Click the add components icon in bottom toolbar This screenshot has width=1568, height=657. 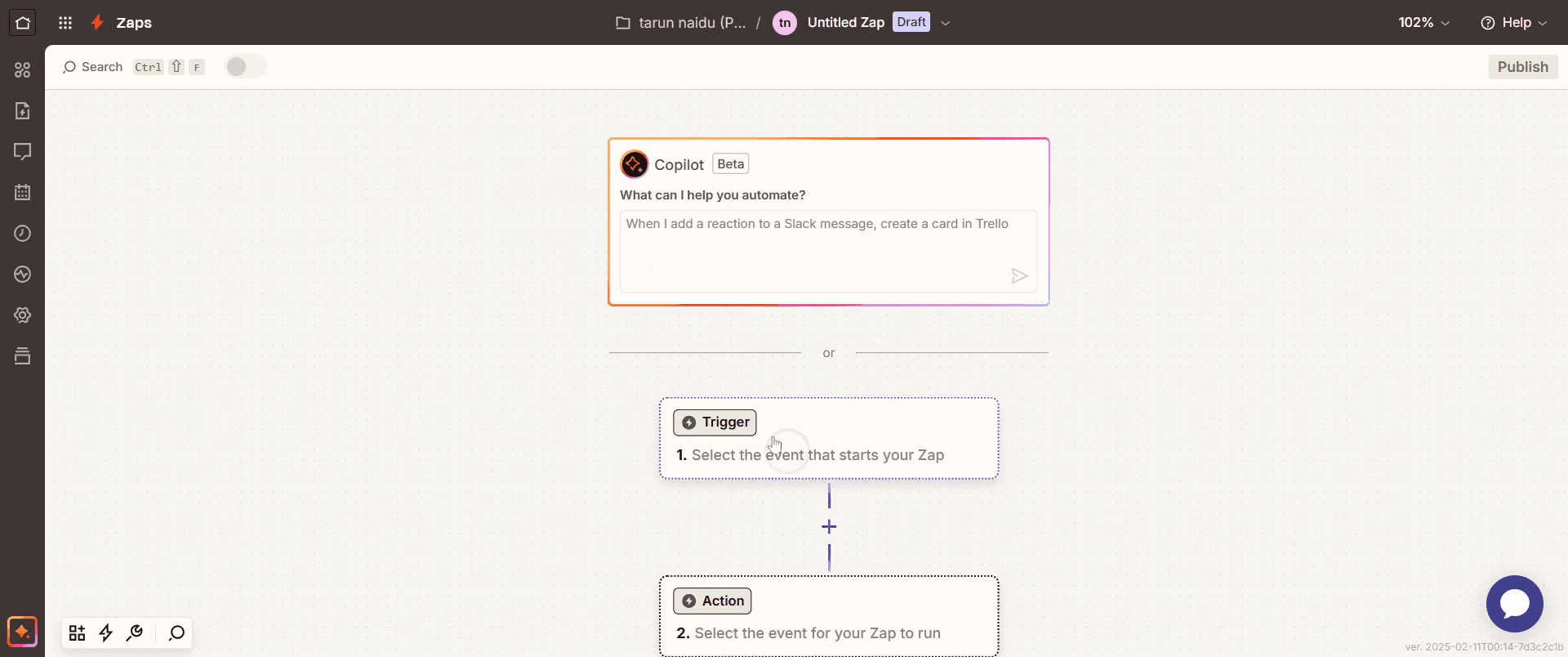click(77, 633)
